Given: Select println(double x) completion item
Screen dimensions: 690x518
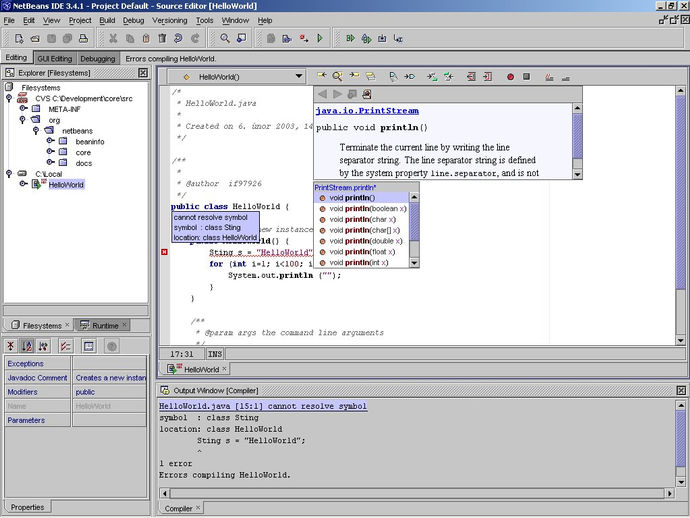Looking at the screenshot, I should point(362,241).
